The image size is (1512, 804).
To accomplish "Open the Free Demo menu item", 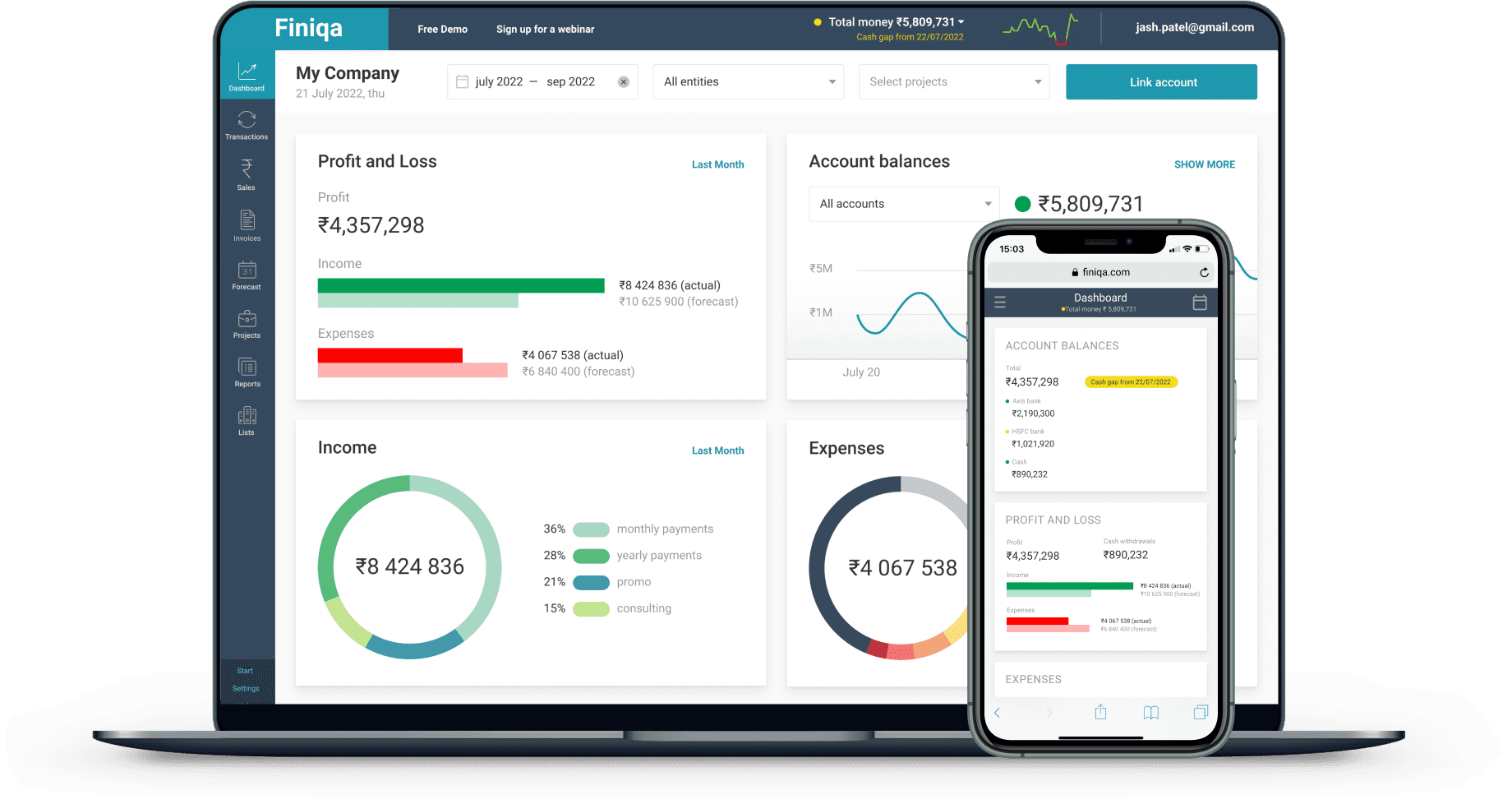I will click(x=442, y=30).
